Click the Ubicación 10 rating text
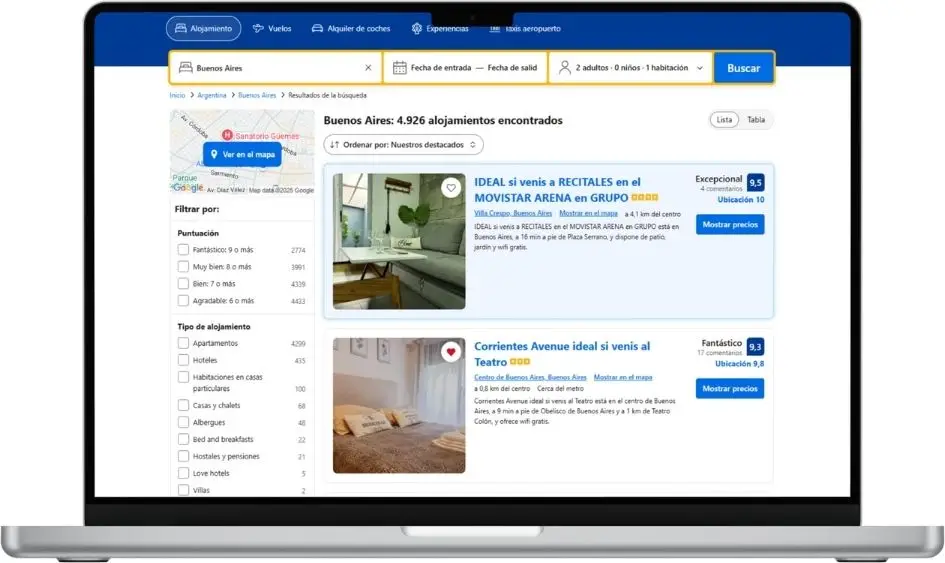 click(x=741, y=200)
